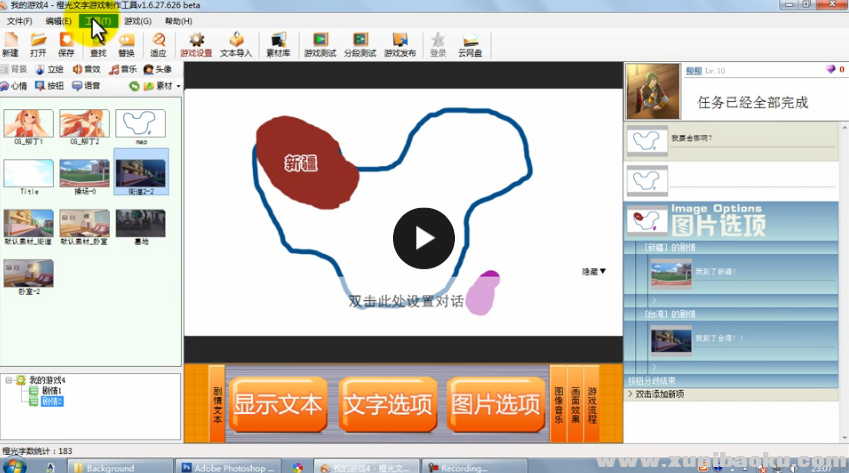Open the 素材 dropdown arrow

[178, 87]
